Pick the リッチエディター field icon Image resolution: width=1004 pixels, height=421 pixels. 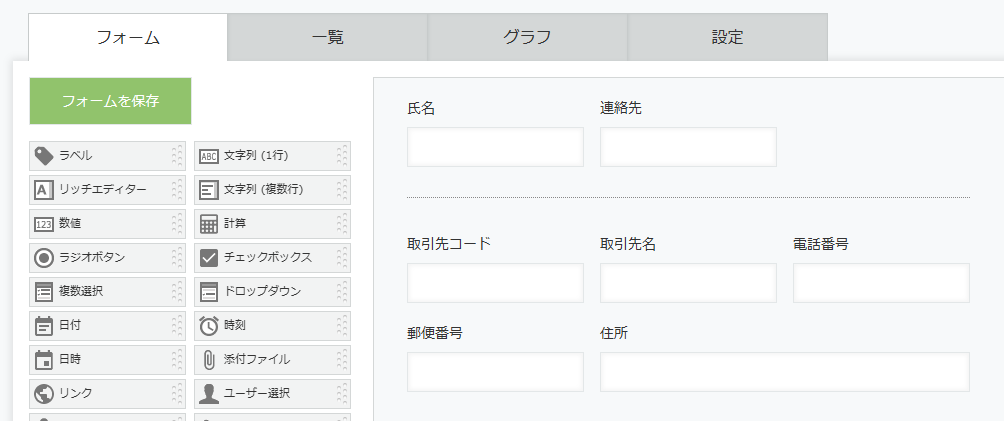(x=44, y=190)
